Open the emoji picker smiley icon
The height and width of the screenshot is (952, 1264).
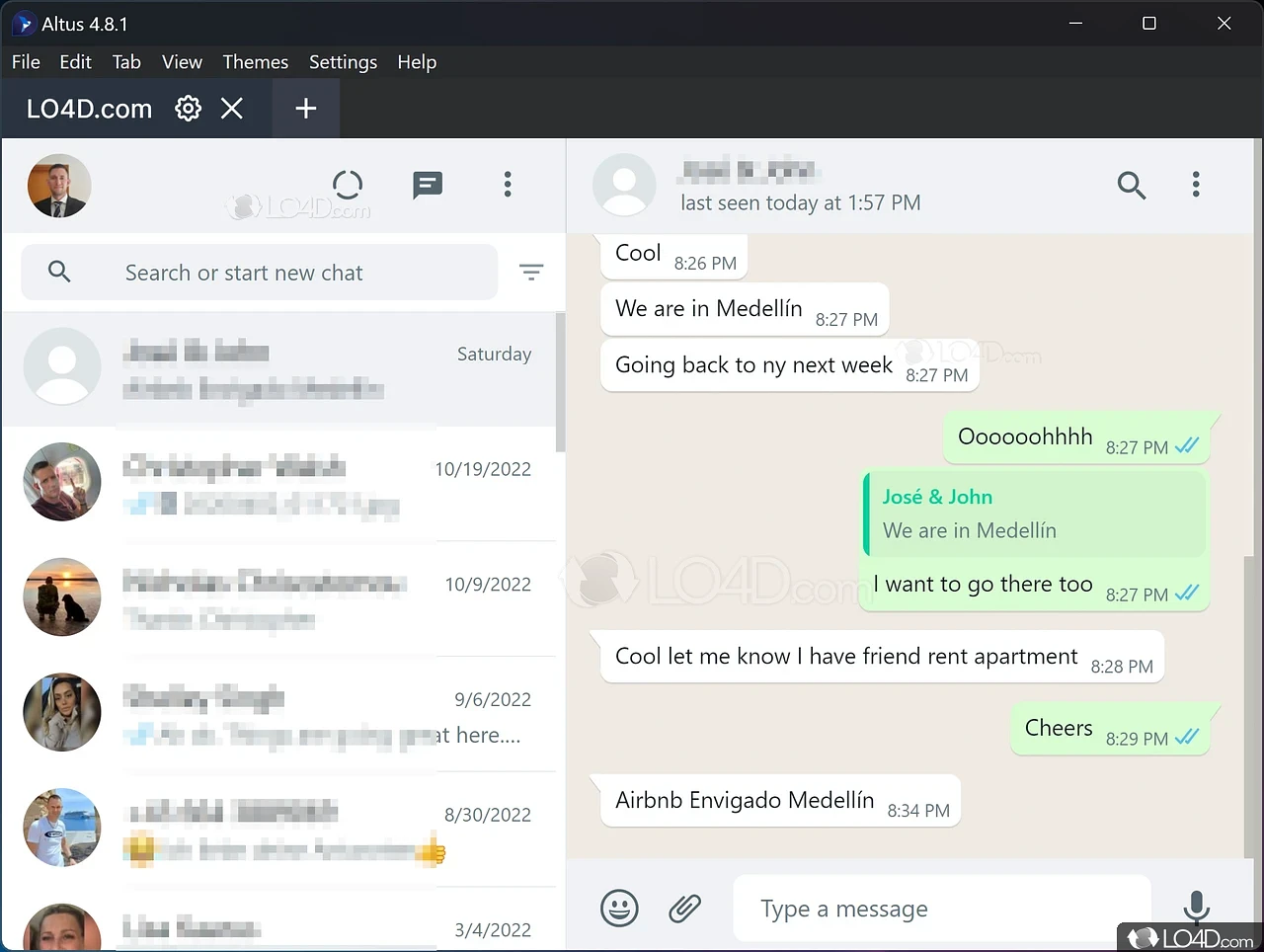(620, 908)
